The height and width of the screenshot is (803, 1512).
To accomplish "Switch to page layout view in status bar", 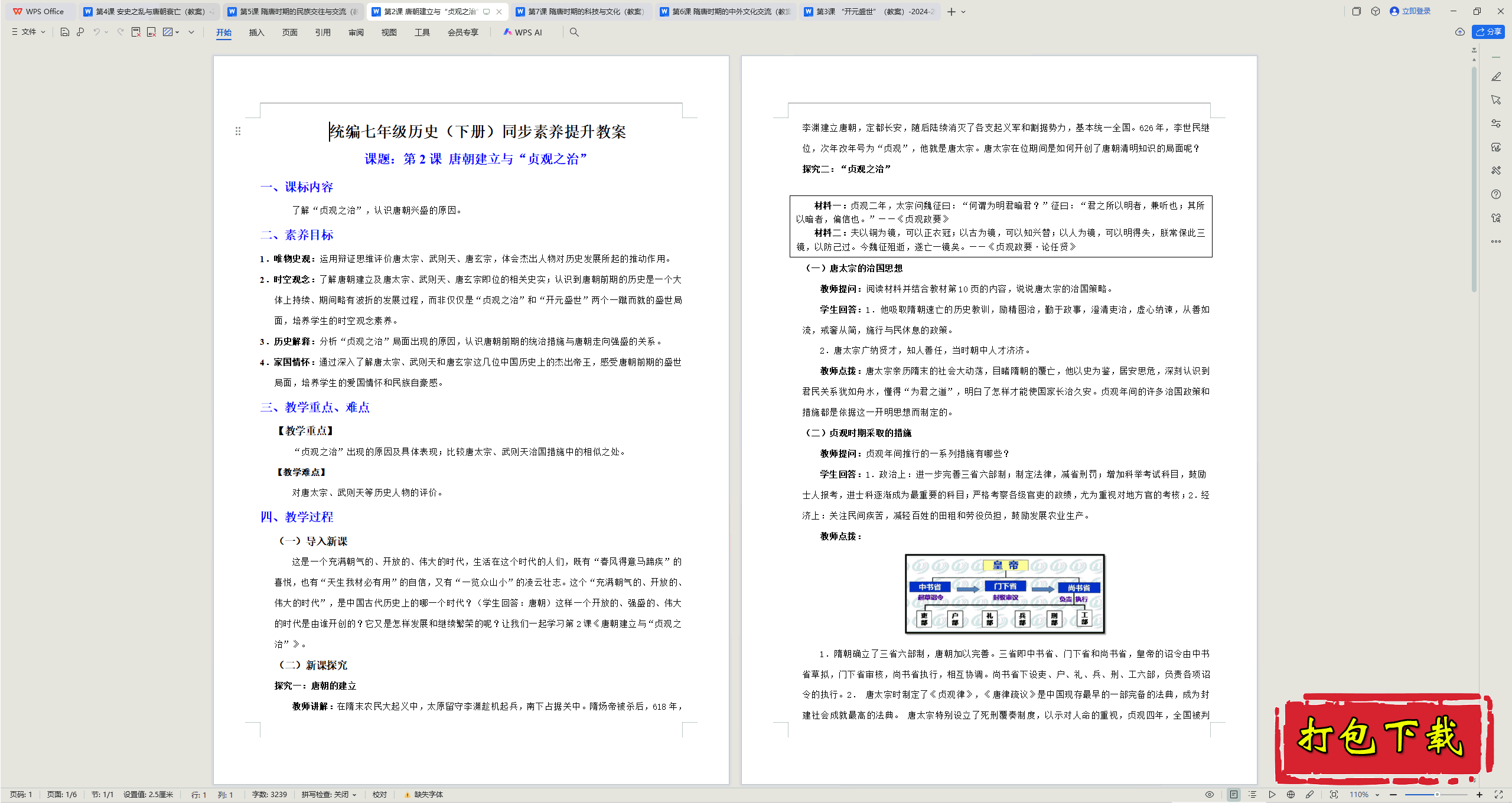I will (1234, 795).
